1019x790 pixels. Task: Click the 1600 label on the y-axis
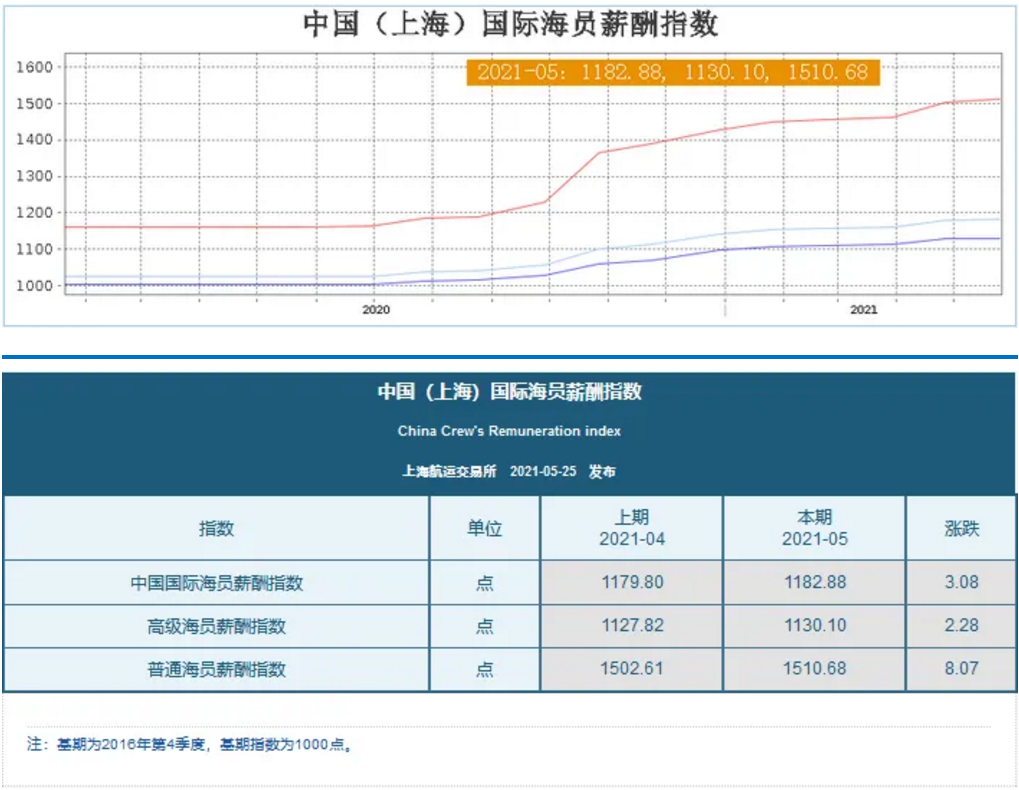click(36, 67)
